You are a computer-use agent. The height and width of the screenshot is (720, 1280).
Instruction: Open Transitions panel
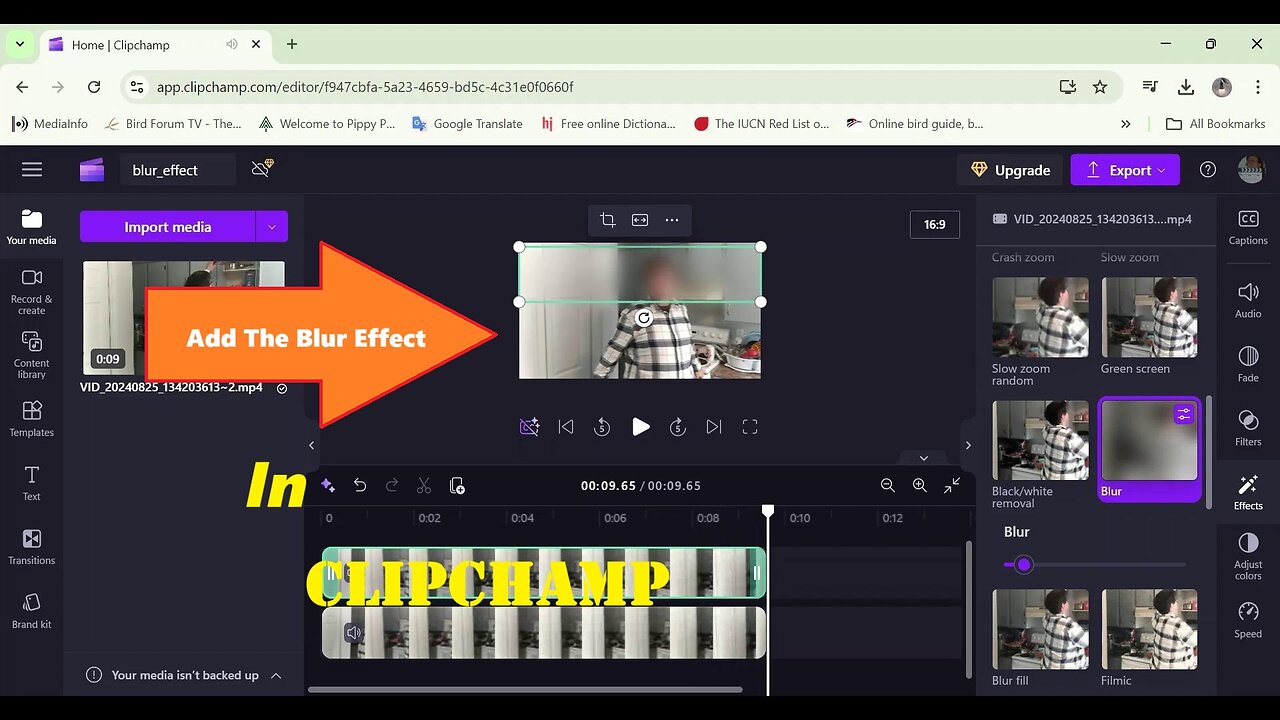tap(32, 547)
